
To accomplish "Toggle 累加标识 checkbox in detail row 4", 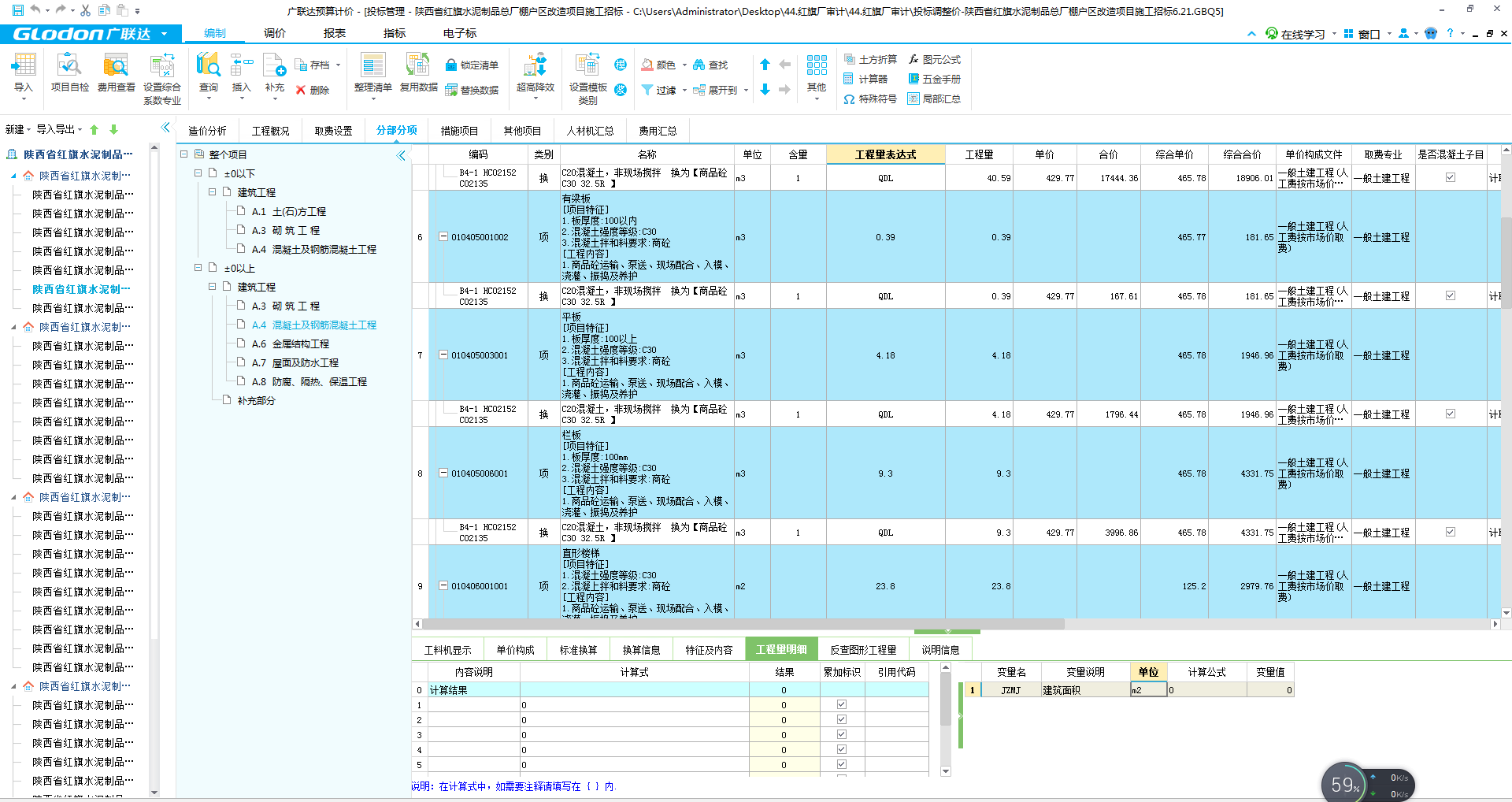I will pos(842,749).
